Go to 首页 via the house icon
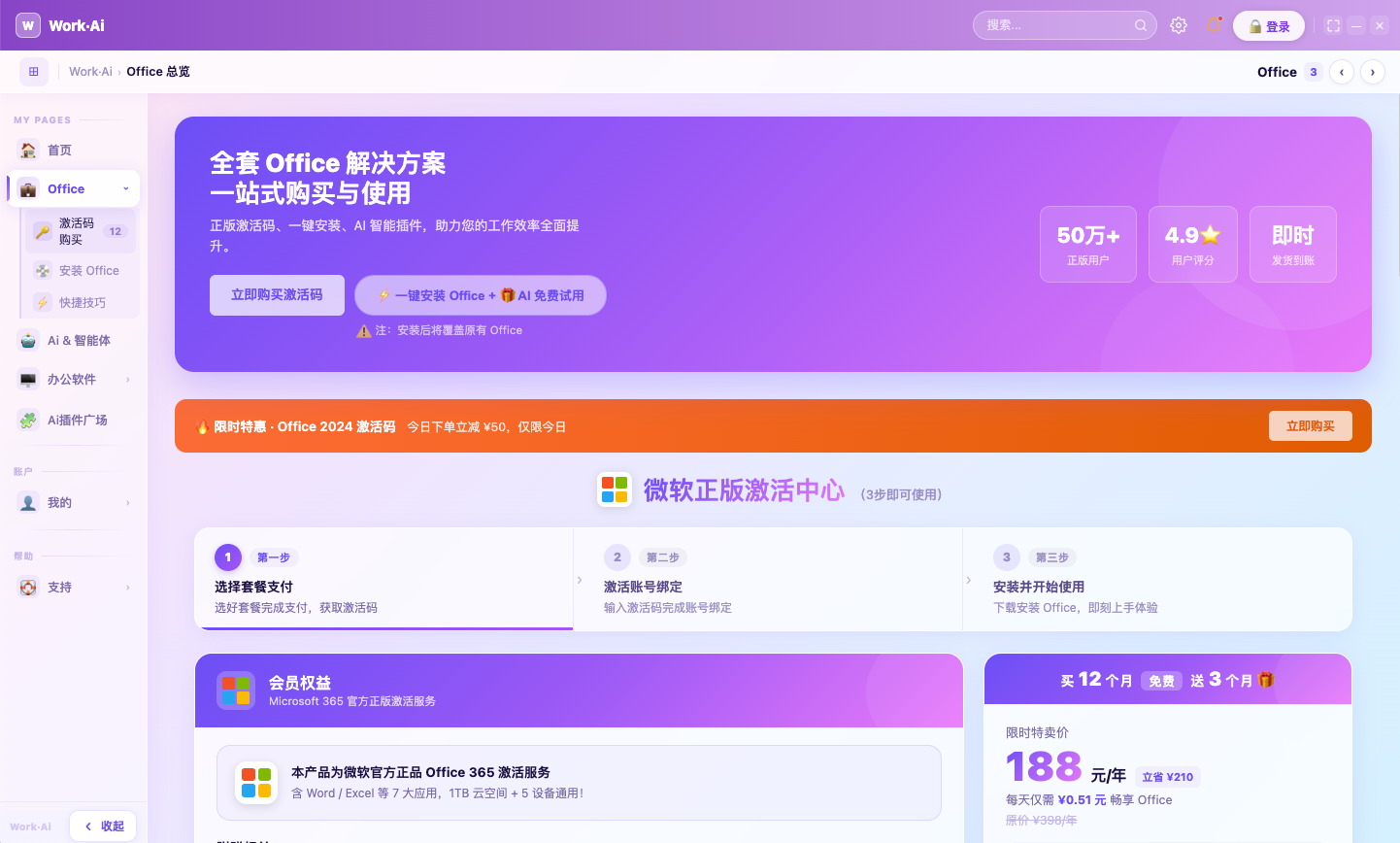Image resolution: width=1400 pixels, height=843 pixels. 28,150
